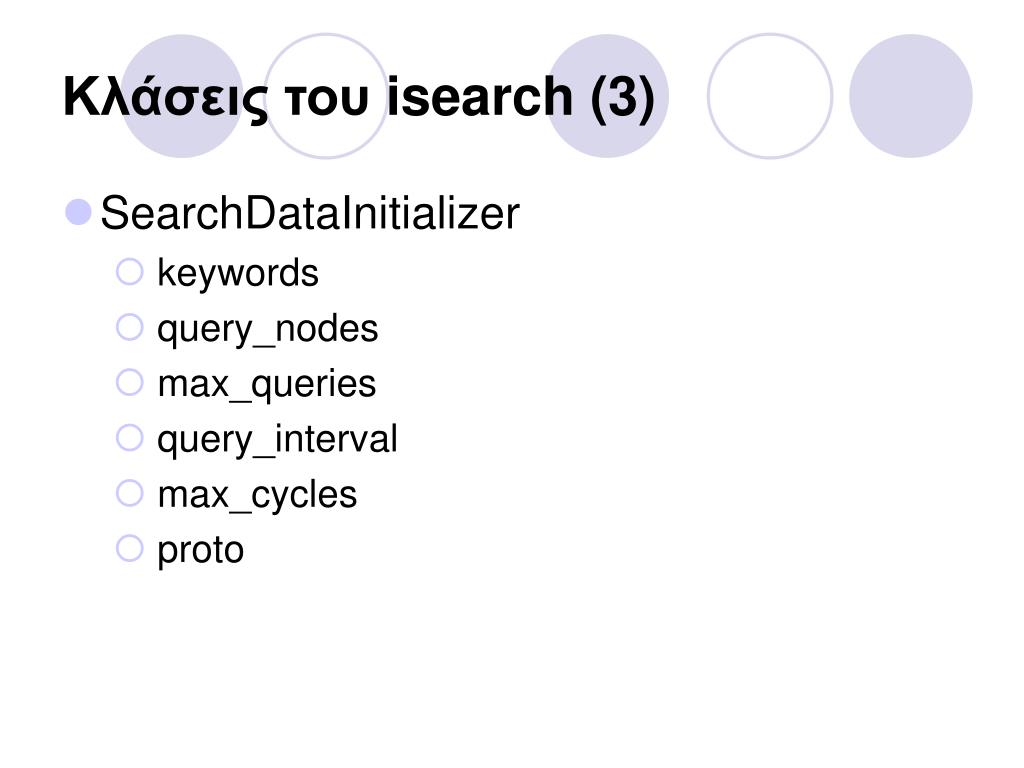Click the hollow bullet next to max_cycles
1024x768 pixels.
(x=129, y=493)
